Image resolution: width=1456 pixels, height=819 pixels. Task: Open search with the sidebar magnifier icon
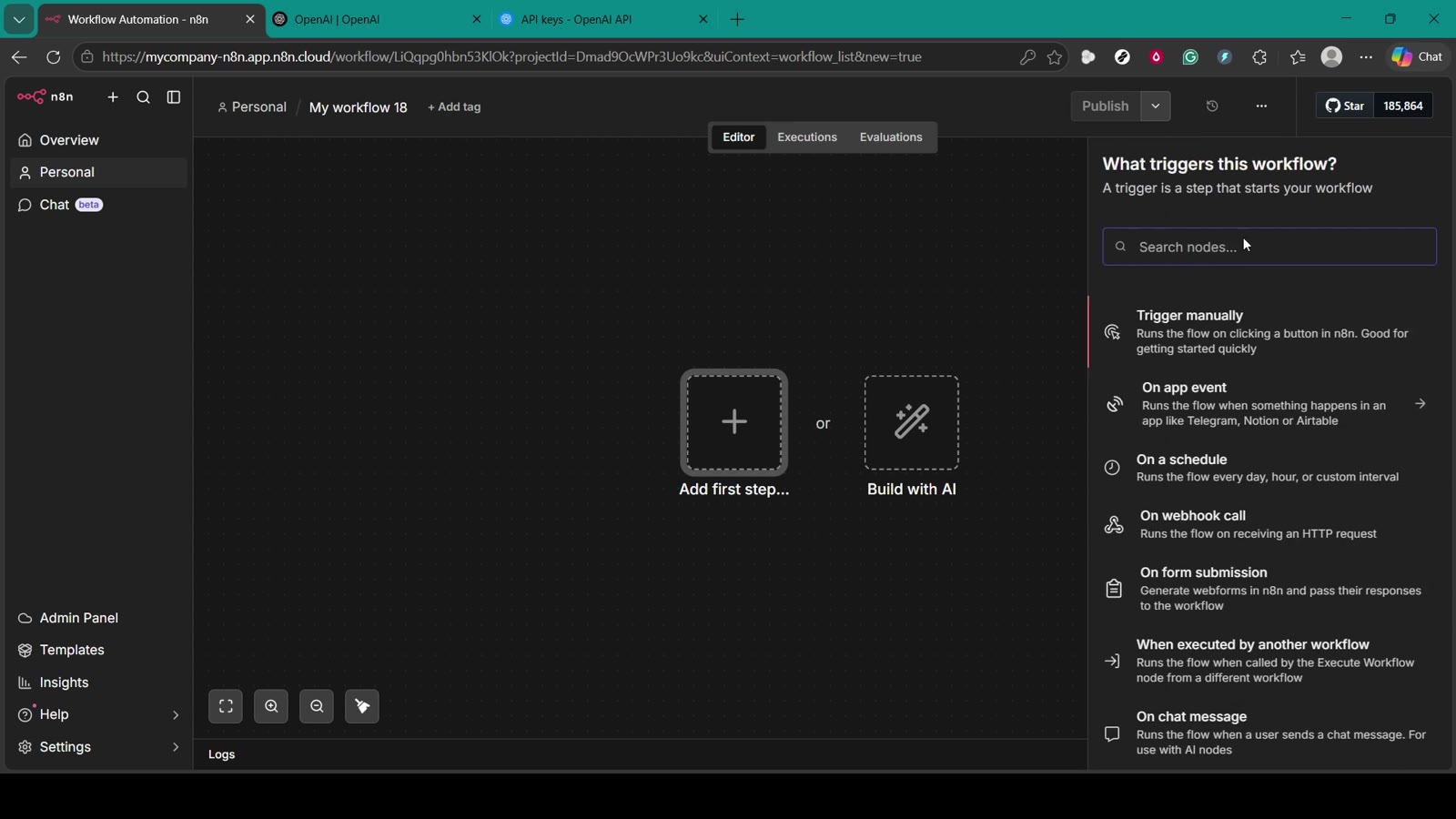point(143,97)
